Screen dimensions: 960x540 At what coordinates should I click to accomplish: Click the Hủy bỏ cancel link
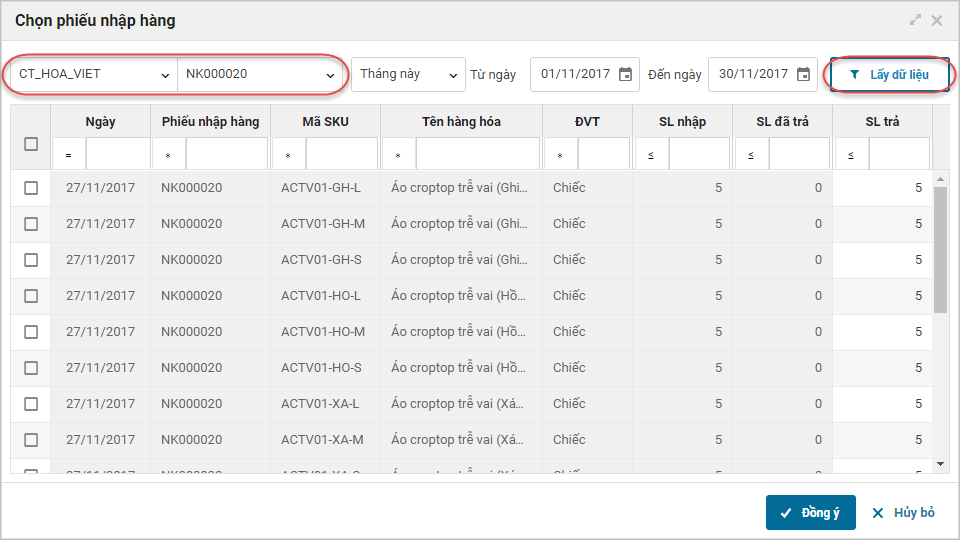tap(903, 512)
